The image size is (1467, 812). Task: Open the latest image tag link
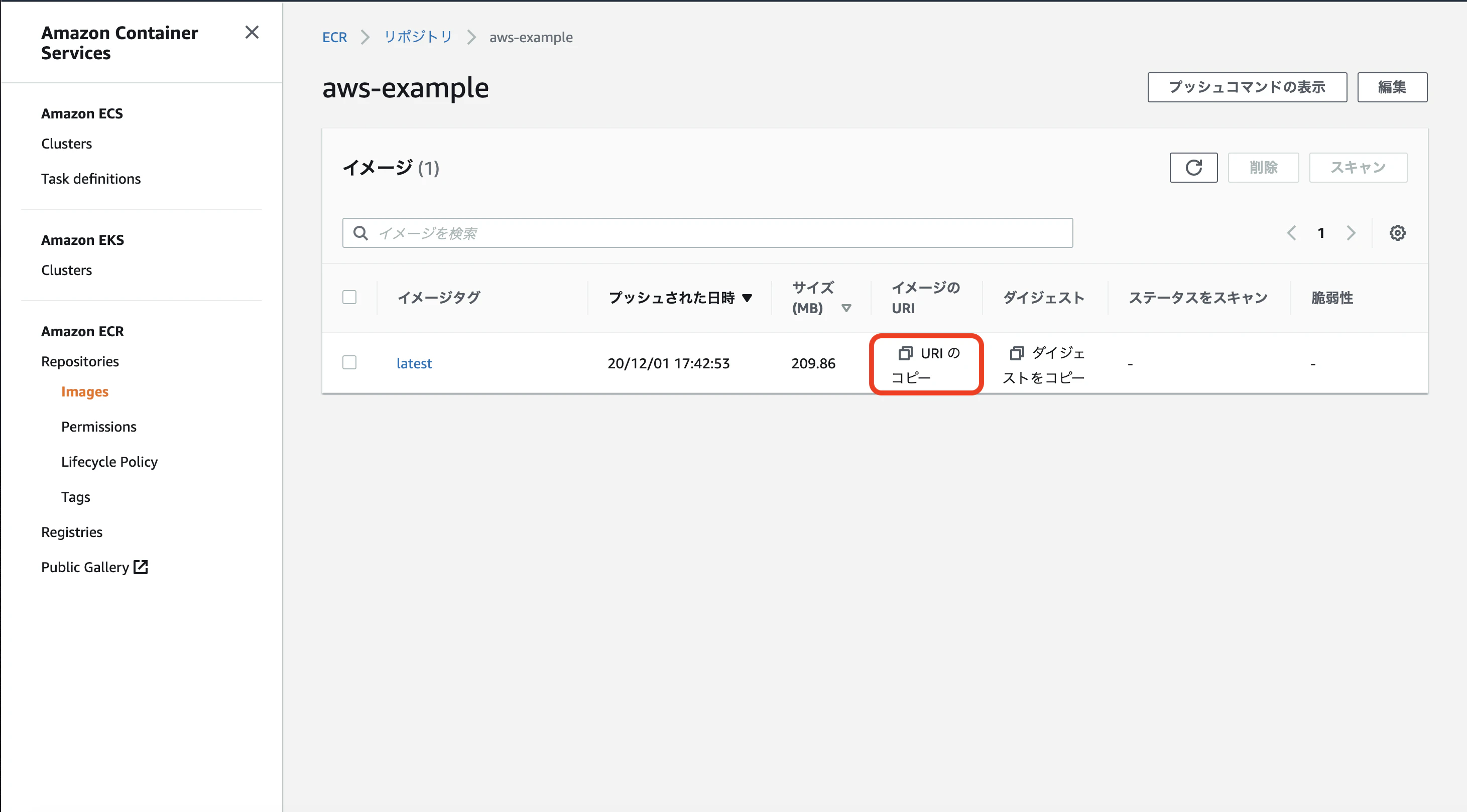(414, 363)
